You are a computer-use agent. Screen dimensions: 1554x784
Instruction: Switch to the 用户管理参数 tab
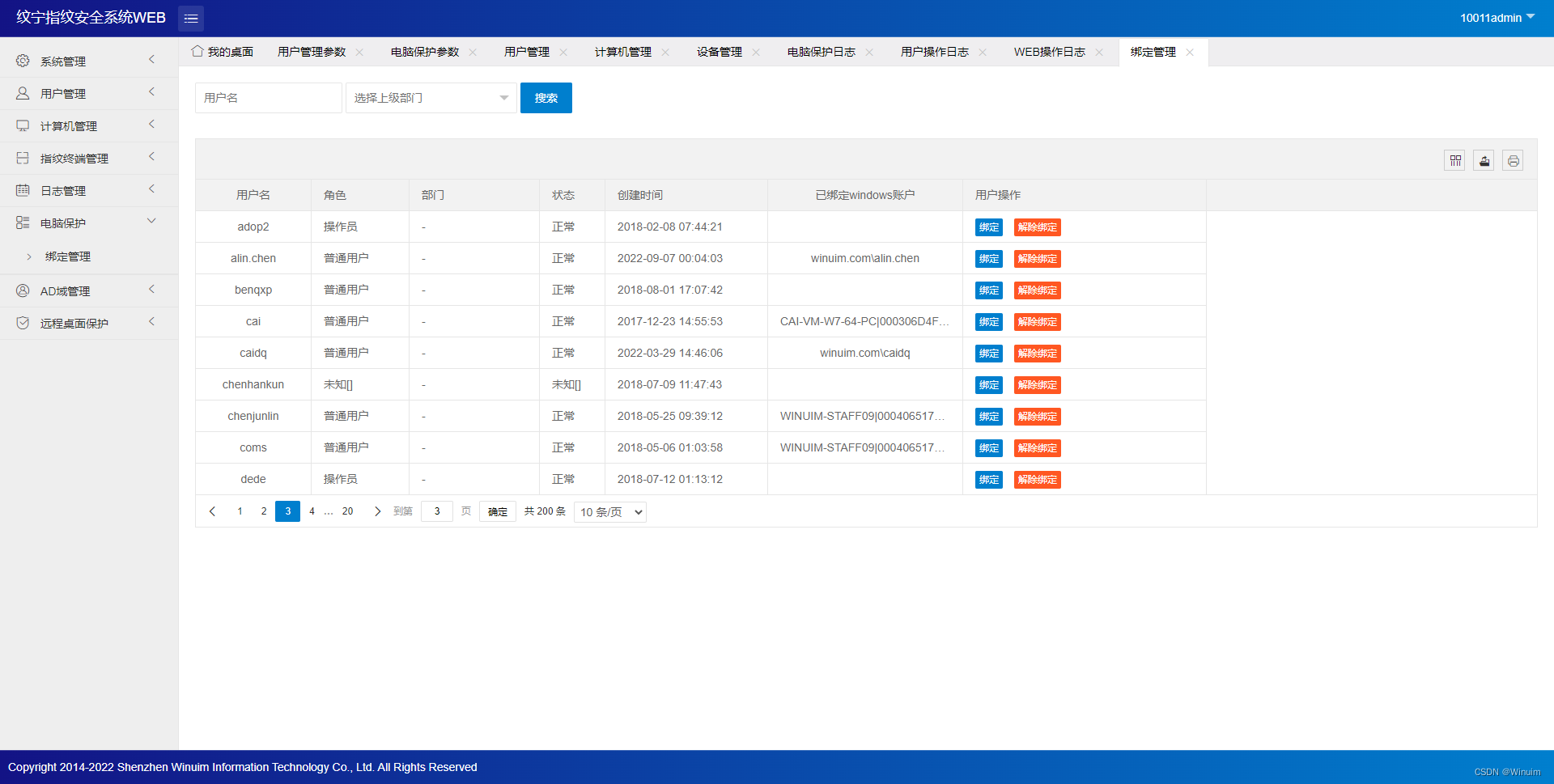312,52
